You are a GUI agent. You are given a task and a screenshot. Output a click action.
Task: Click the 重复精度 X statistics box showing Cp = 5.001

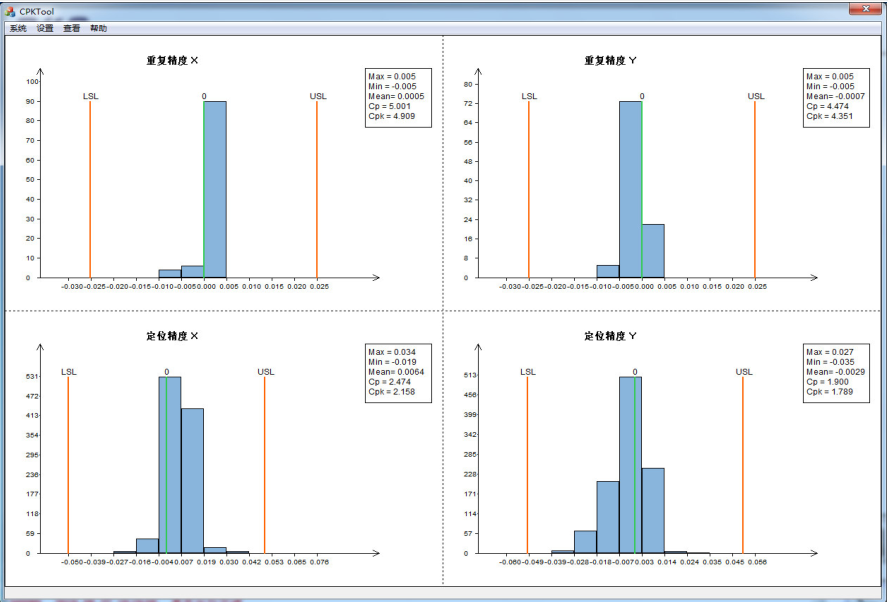[x=399, y=96]
